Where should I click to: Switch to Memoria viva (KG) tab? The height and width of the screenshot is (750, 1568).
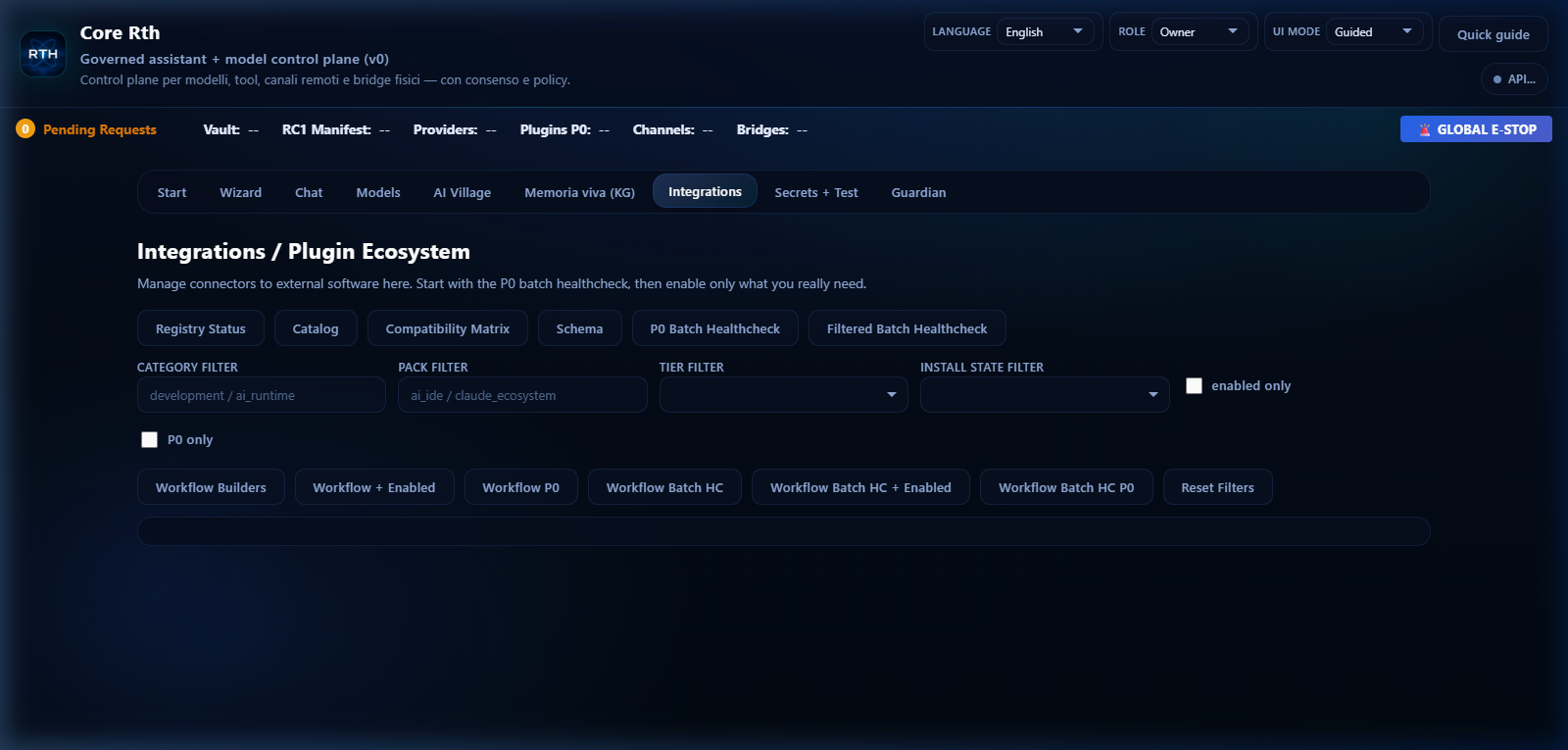click(579, 192)
